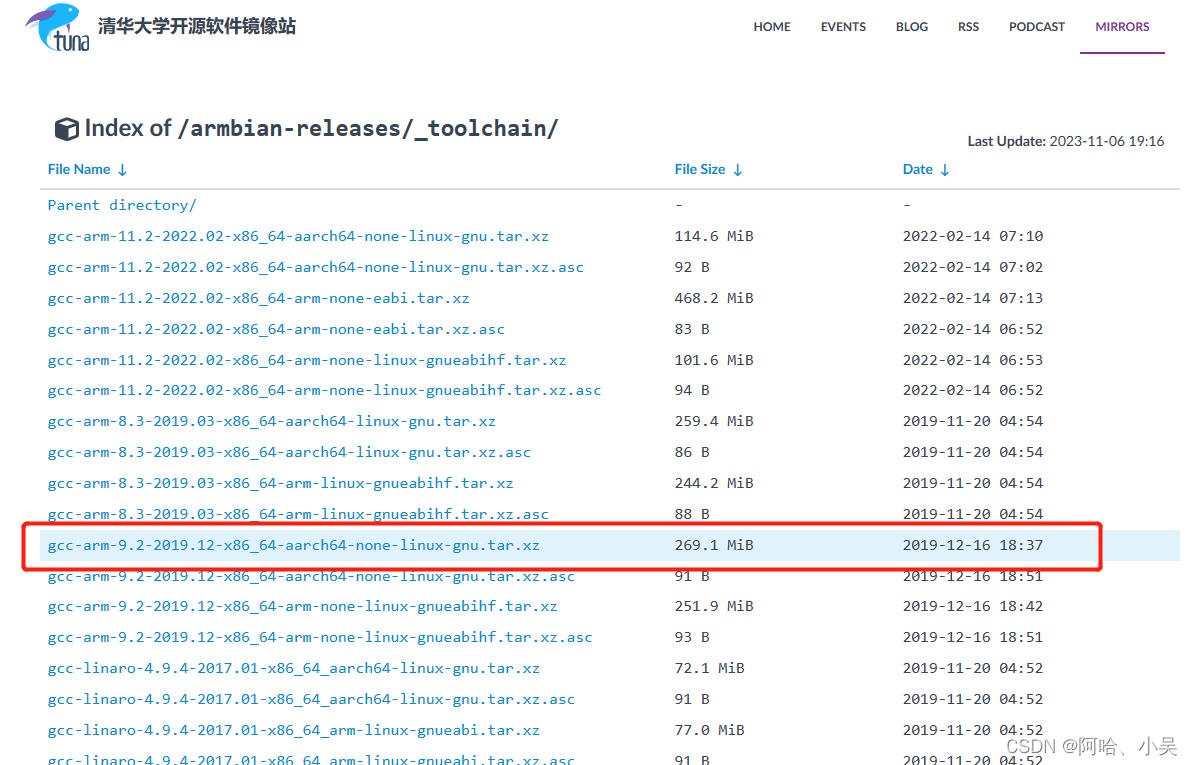Click the date 2022-02-14 07:10

coord(972,236)
